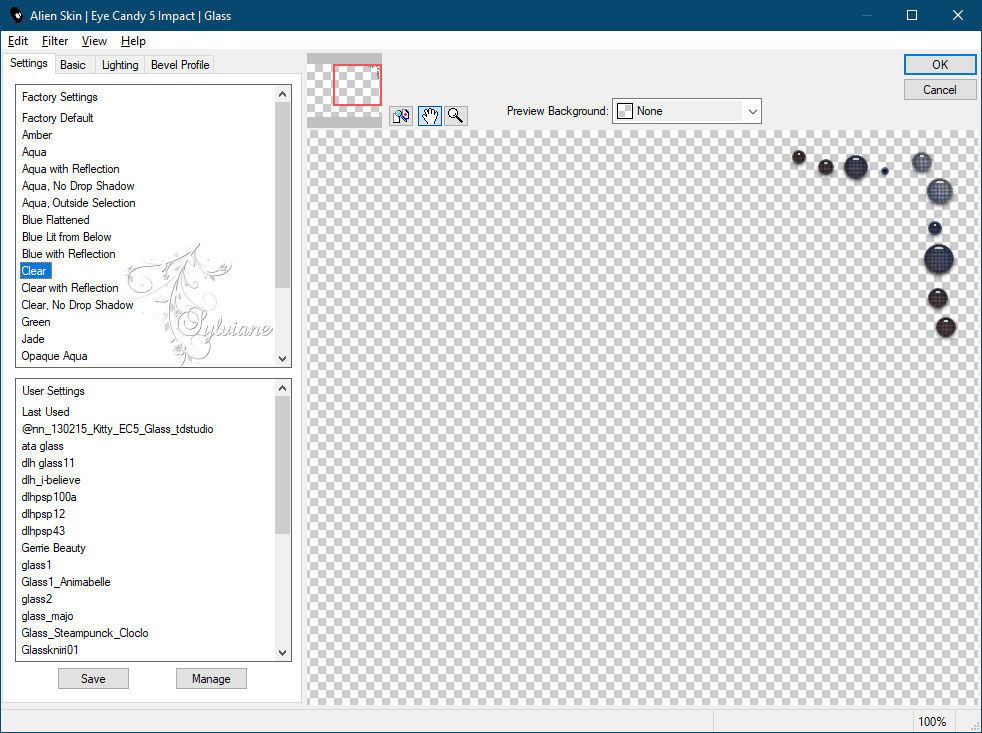Image resolution: width=982 pixels, height=733 pixels.
Task: Select the glass2 user setting
Action: [36, 598]
